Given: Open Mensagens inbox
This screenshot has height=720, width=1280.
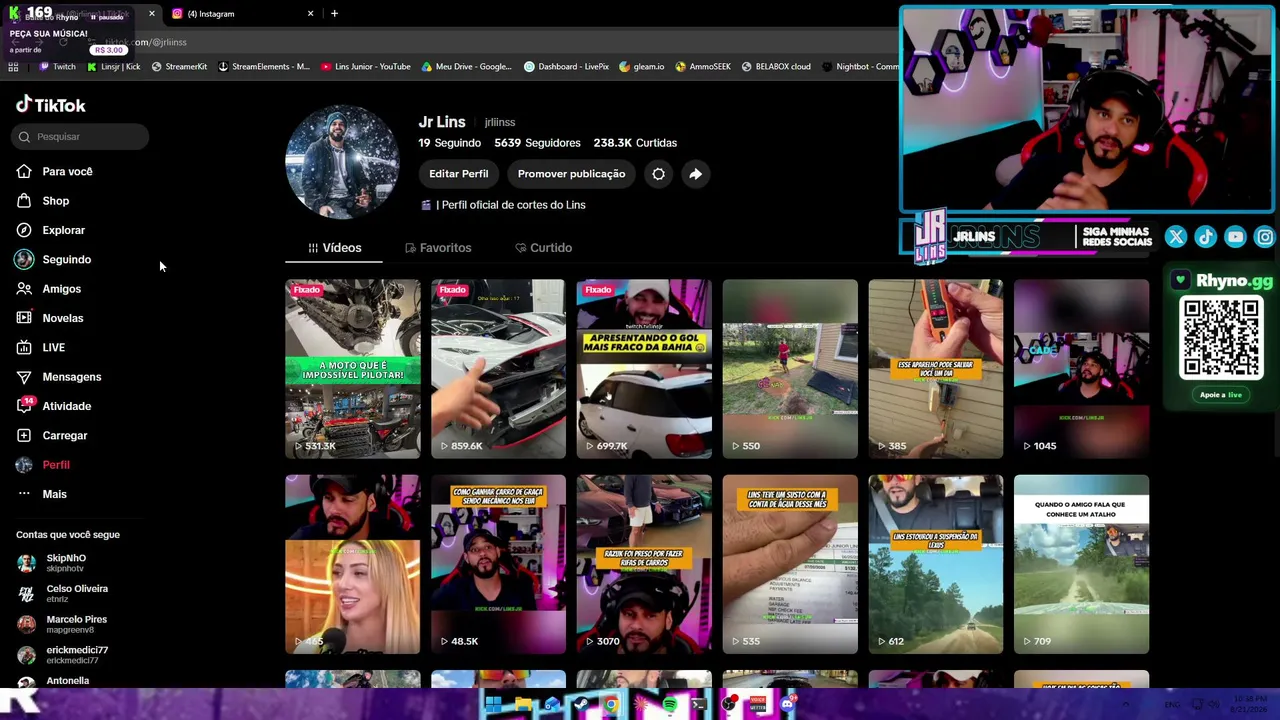Looking at the screenshot, I should coord(59,377).
